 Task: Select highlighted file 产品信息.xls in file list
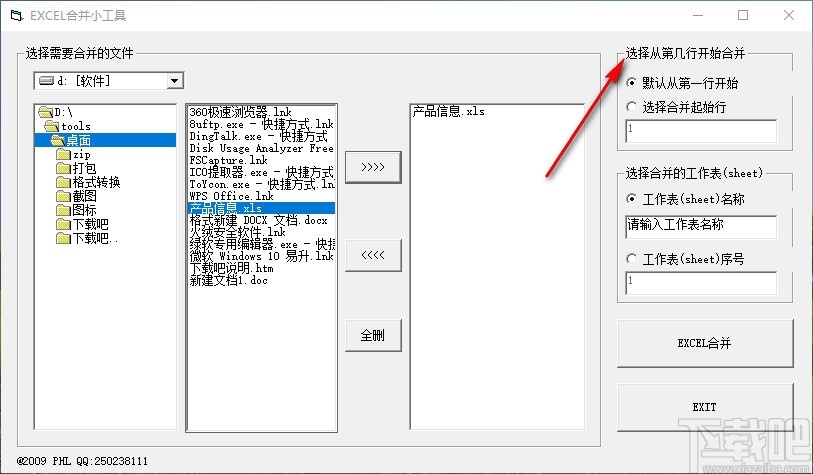pos(261,208)
